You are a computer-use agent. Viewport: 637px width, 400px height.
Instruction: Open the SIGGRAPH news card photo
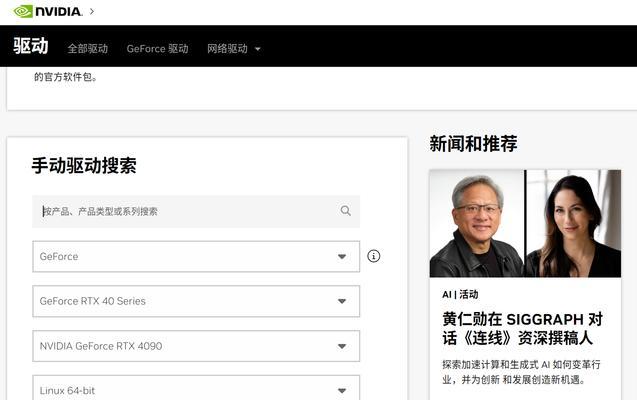[525, 223]
